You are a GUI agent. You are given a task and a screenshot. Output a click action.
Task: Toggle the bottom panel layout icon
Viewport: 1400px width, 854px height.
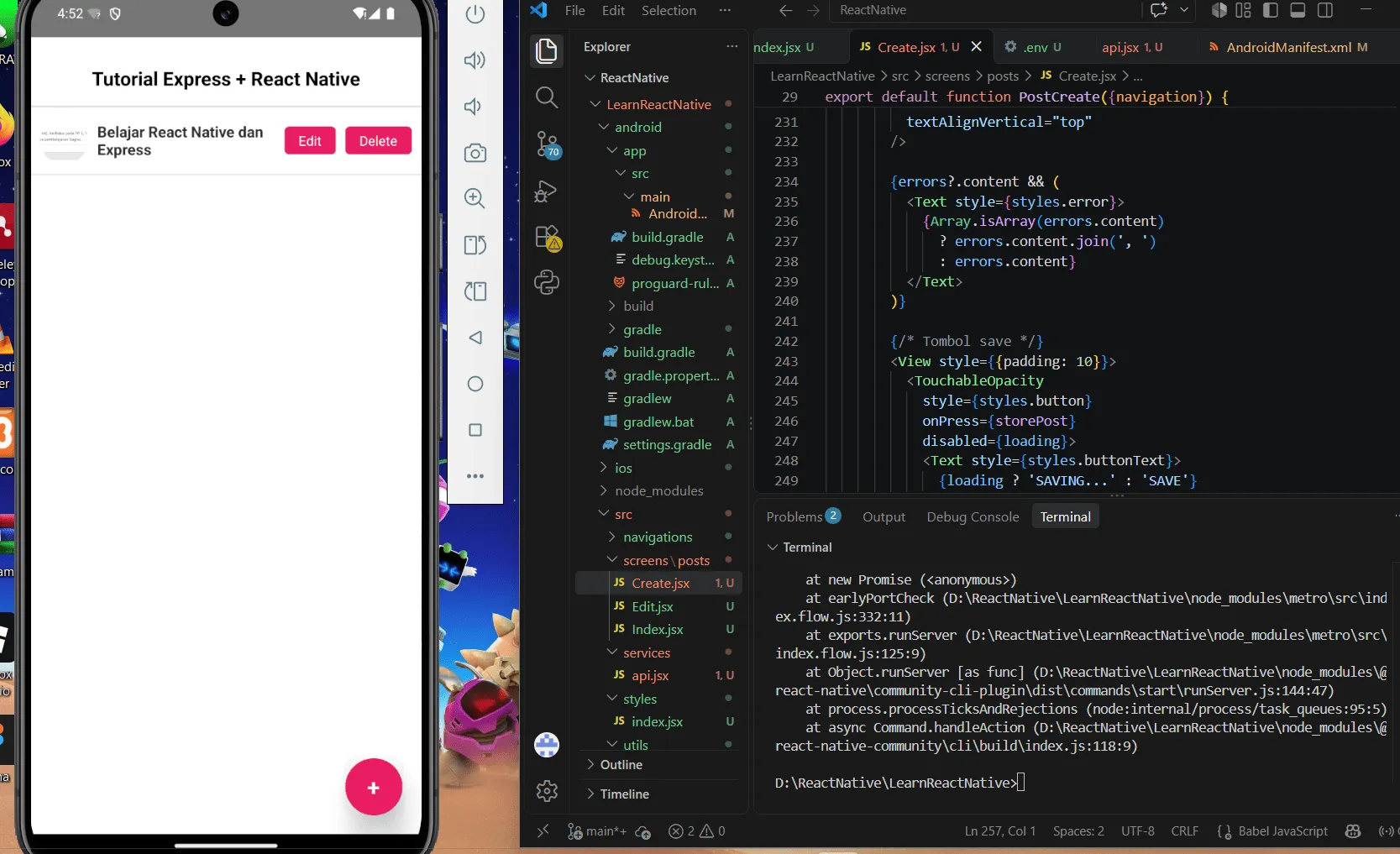coord(1298,10)
